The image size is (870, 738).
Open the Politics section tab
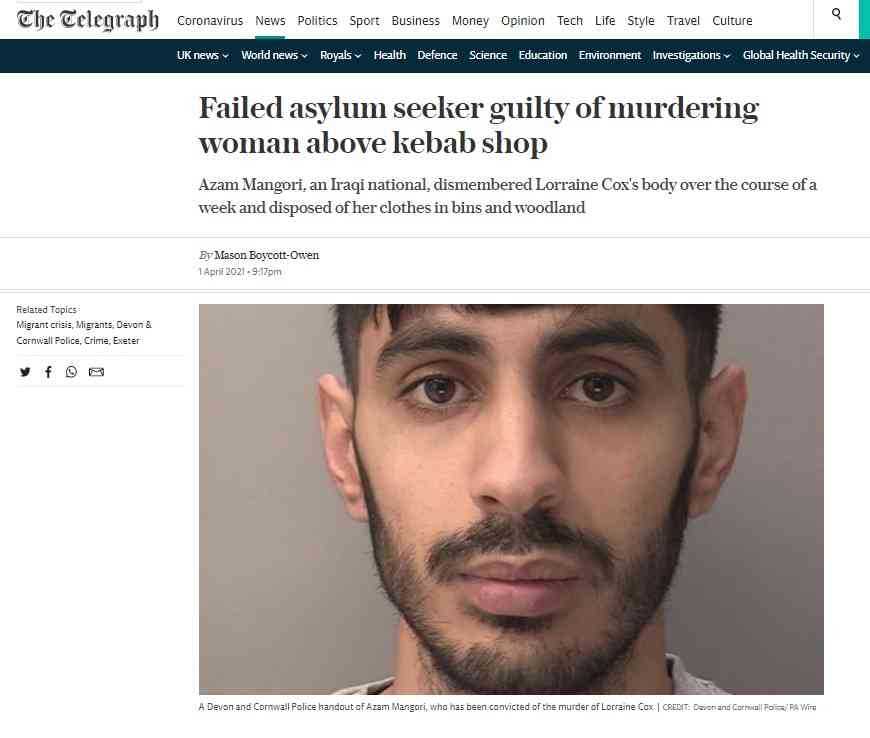(317, 21)
